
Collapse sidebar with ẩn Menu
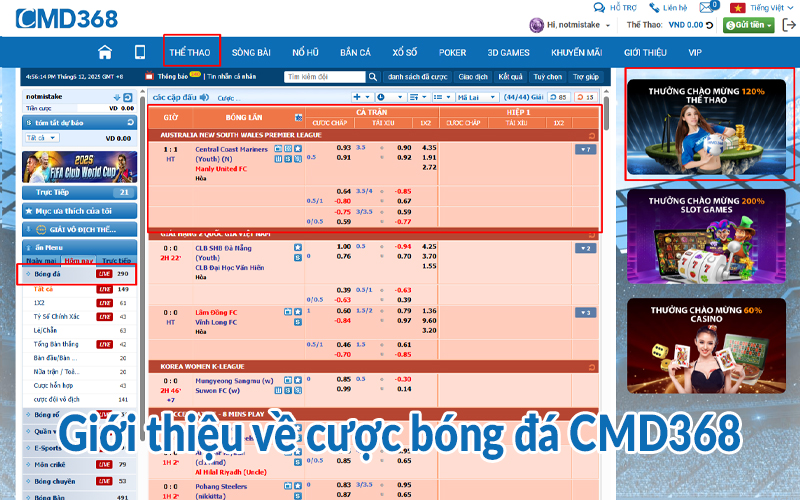point(80,247)
